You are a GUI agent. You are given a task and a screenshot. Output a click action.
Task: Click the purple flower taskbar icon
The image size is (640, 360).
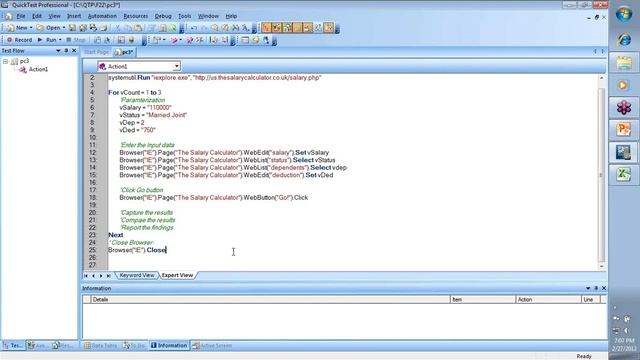(x=624, y=108)
